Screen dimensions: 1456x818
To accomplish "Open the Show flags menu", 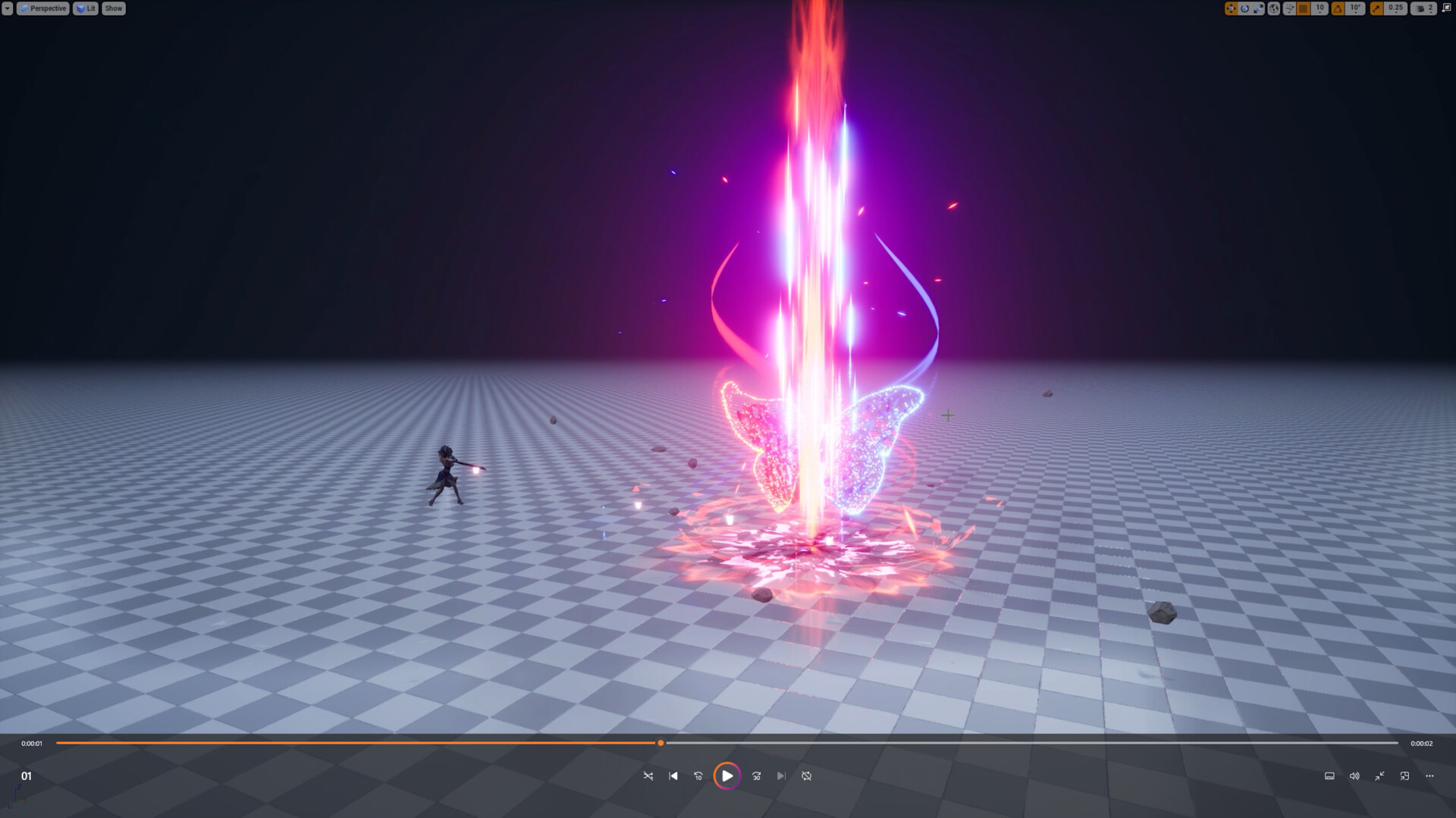I will 113,8.
